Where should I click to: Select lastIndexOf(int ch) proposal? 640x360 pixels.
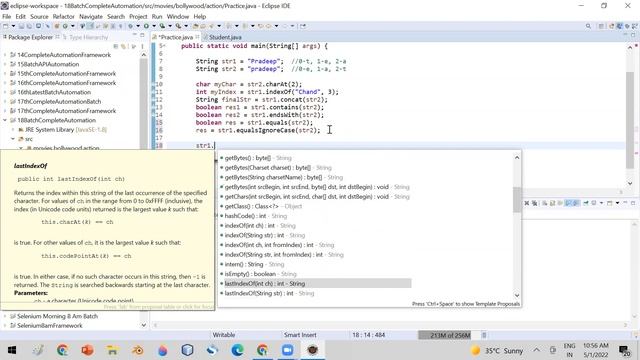tap(316, 283)
